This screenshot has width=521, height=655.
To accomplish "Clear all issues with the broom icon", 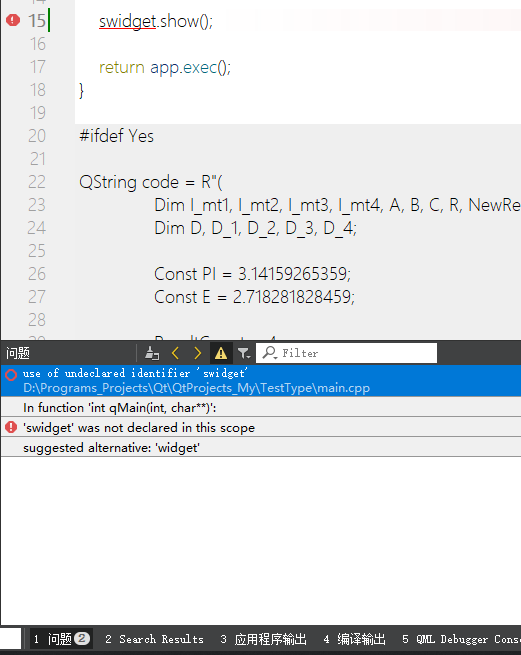I will pos(152,353).
